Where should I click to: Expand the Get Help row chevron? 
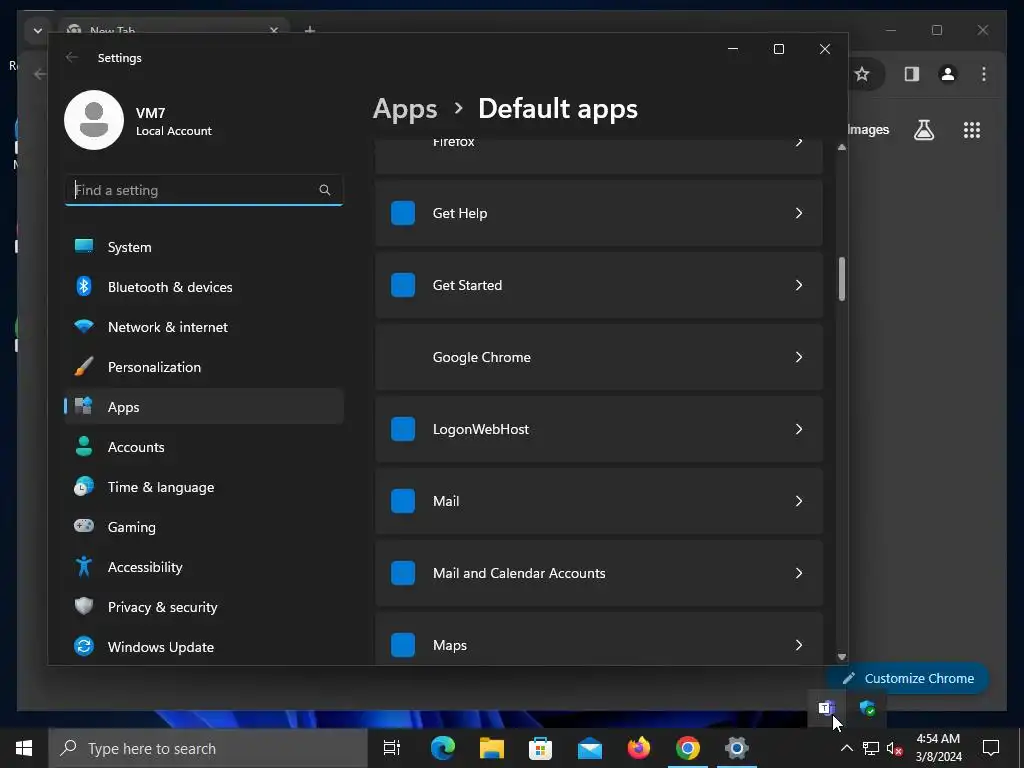click(799, 213)
